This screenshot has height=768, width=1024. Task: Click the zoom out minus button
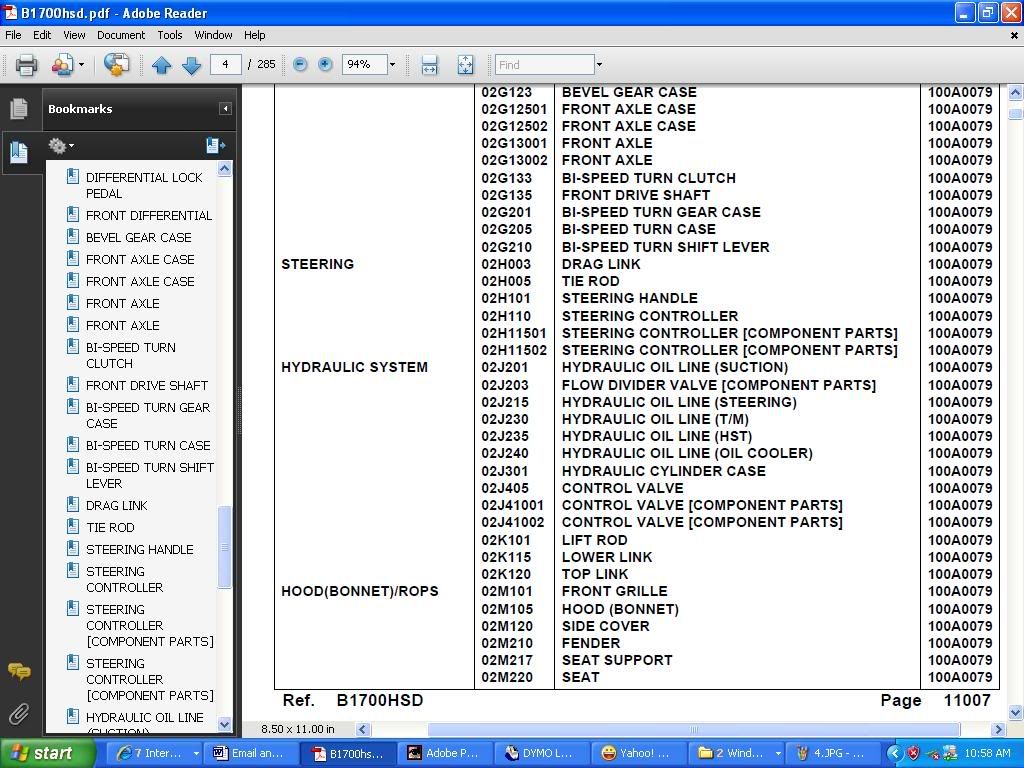pos(300,64)
